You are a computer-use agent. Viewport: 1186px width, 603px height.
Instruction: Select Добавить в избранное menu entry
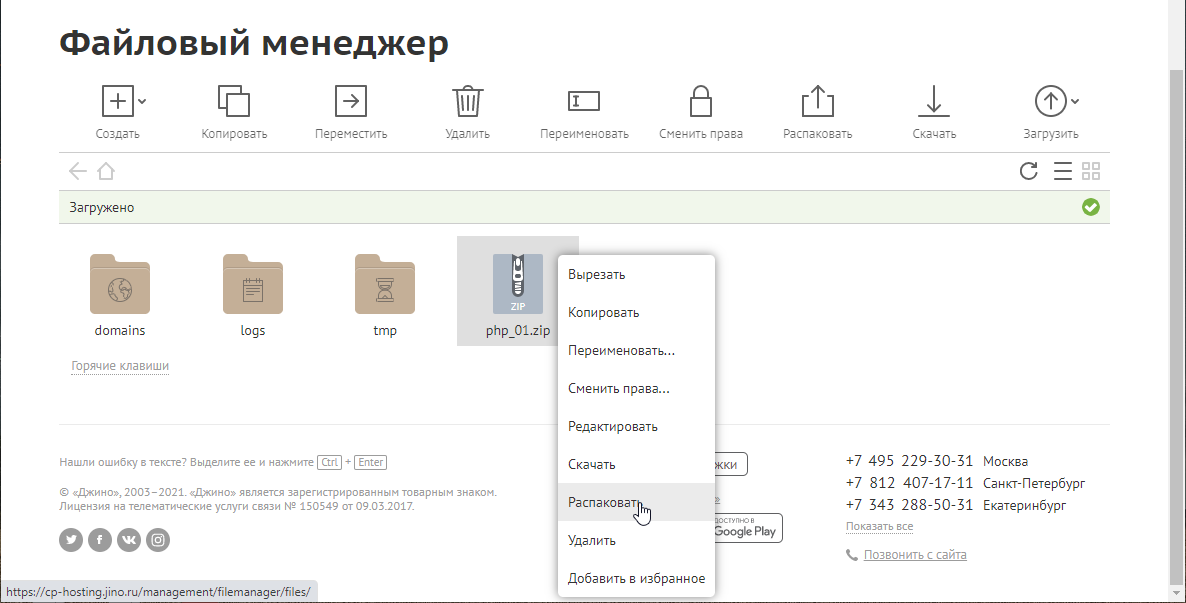636,578
